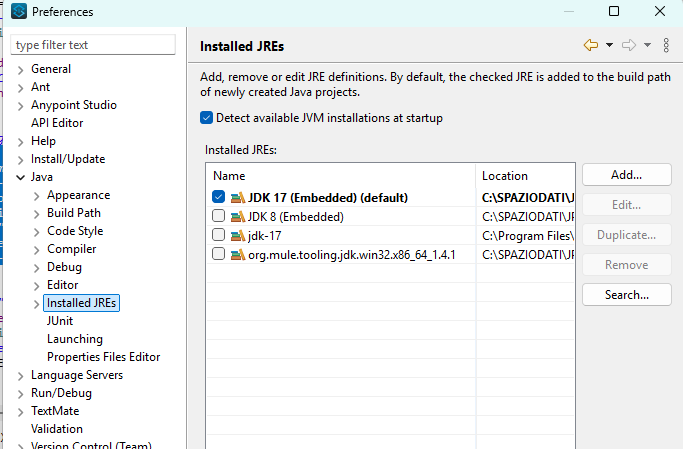This screenshot has width=683, height=449.
Task: Select the JUnit preferences page
Action: pos(59,321)
